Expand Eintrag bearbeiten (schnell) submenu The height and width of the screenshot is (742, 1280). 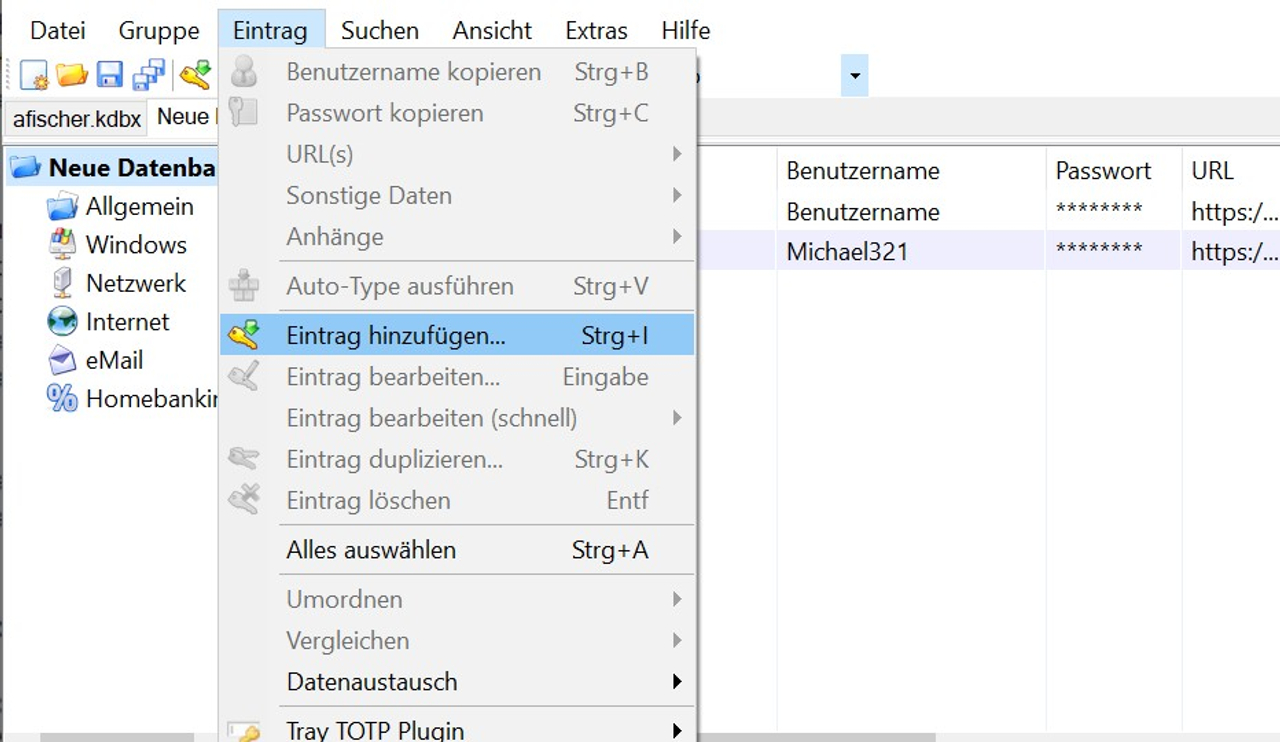click(677, 418)
